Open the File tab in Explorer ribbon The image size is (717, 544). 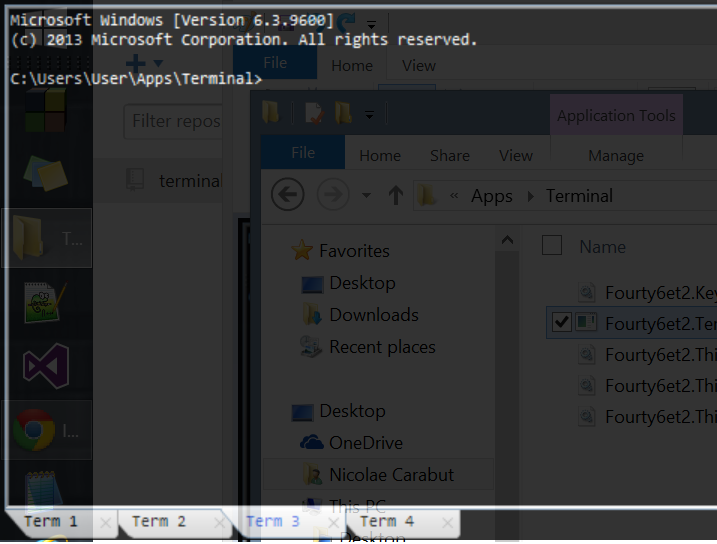(303, 153)
